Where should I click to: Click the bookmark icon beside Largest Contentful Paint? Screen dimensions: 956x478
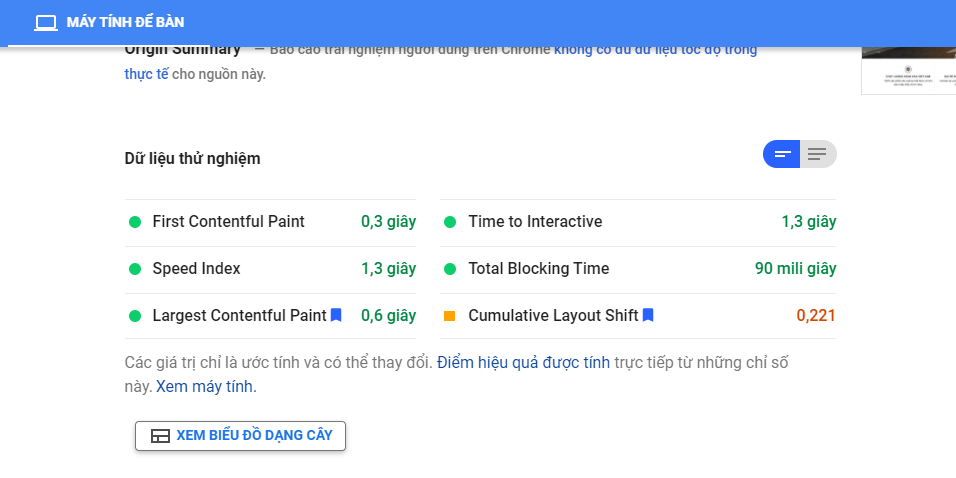click(336, 315)
